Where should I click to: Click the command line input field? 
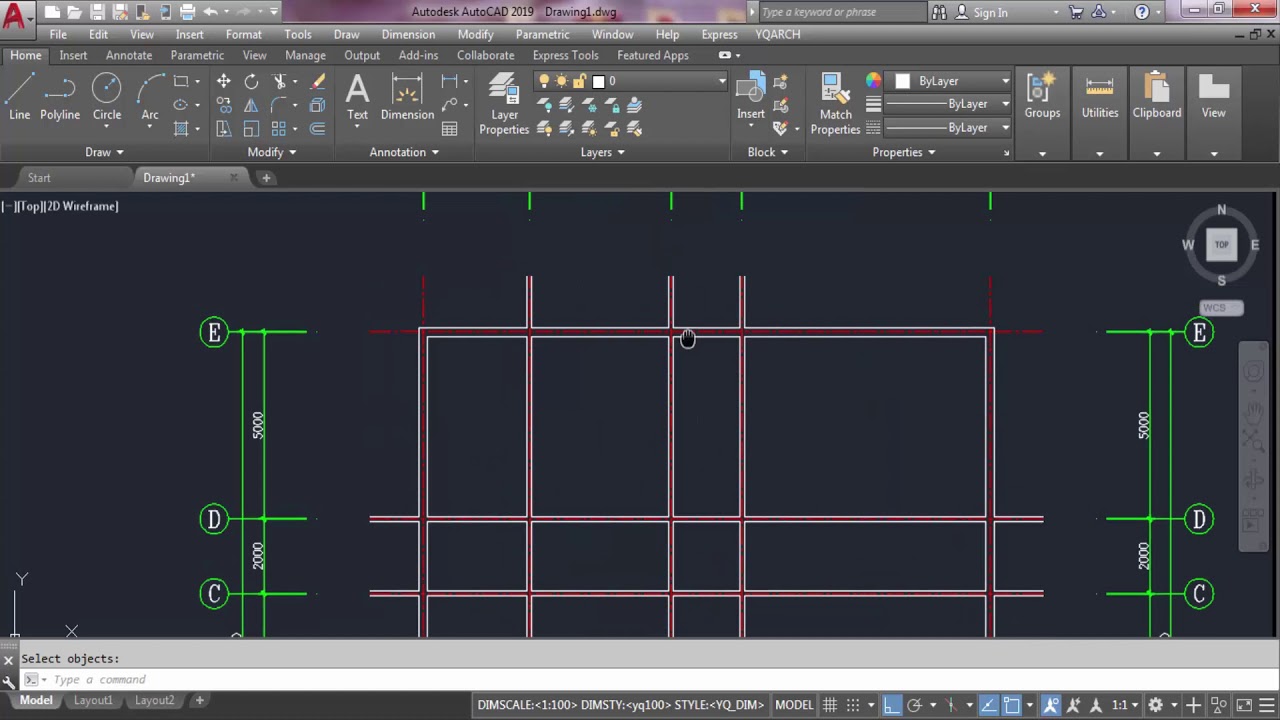pyautogui.click(x=640, y=679)
